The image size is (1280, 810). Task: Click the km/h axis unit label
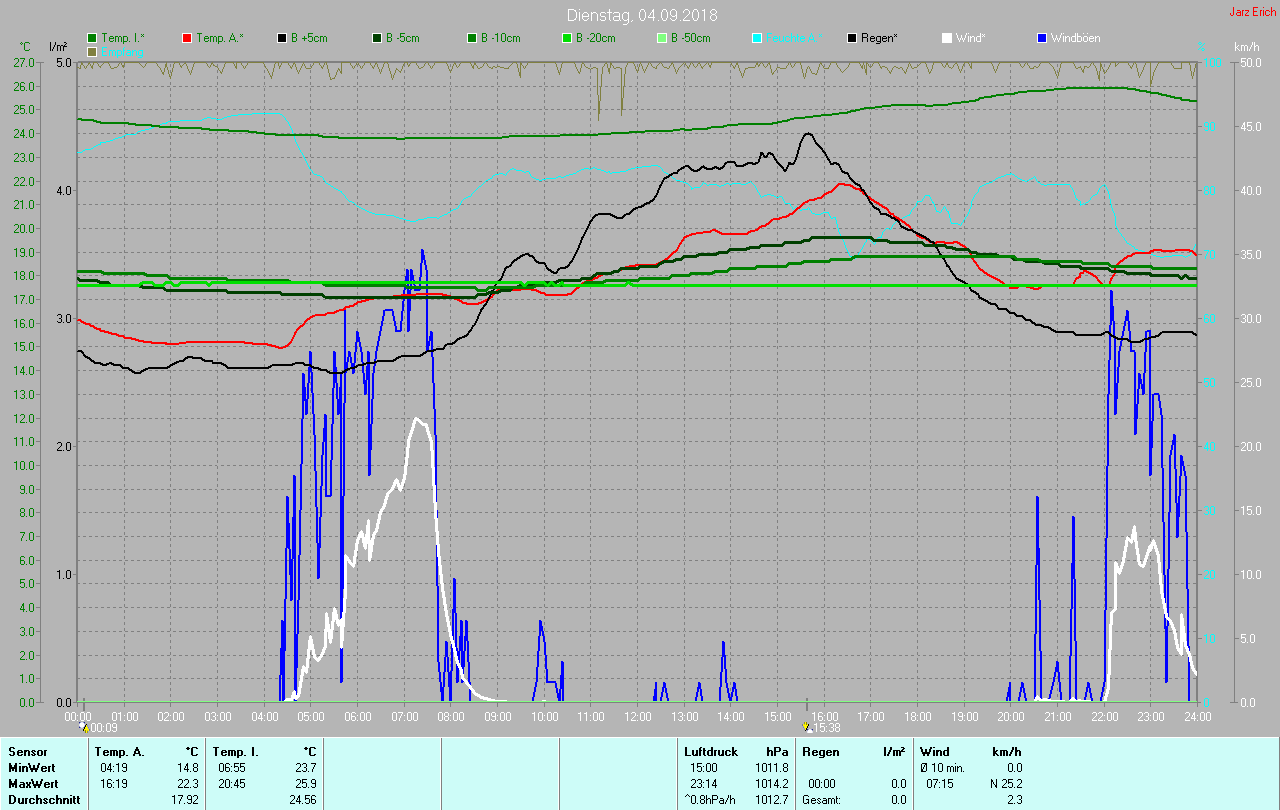[1246, 47]
